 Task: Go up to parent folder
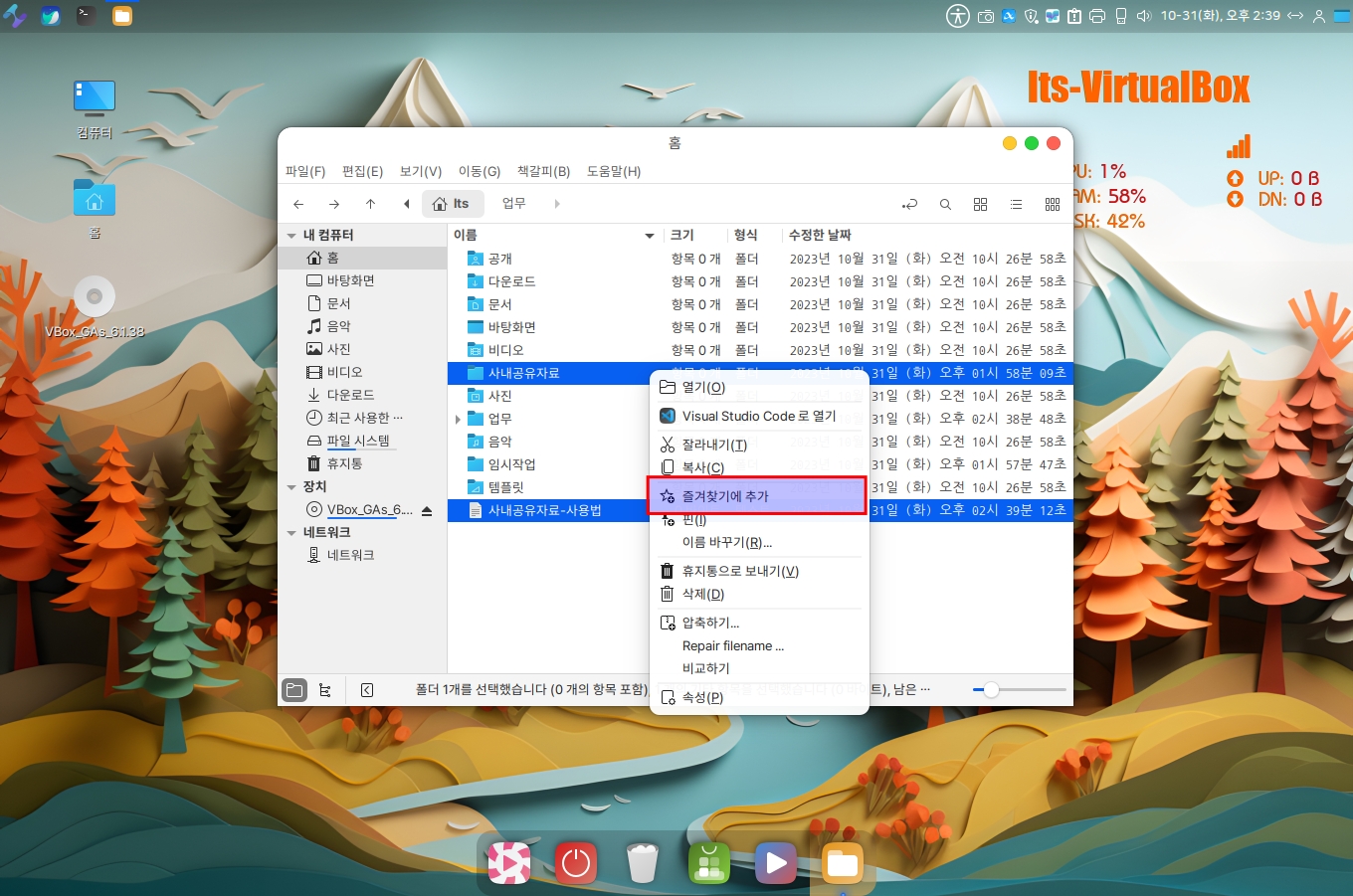click(370, 204)
